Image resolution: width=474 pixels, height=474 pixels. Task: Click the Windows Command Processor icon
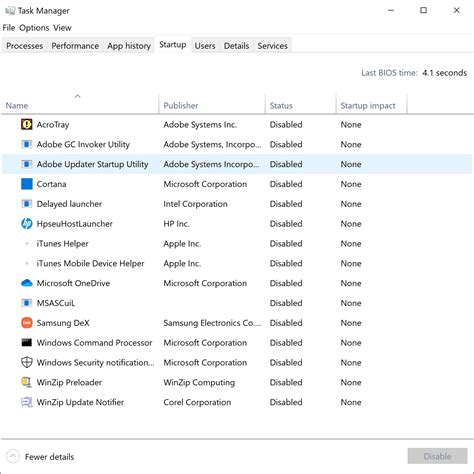pos(27,343)
